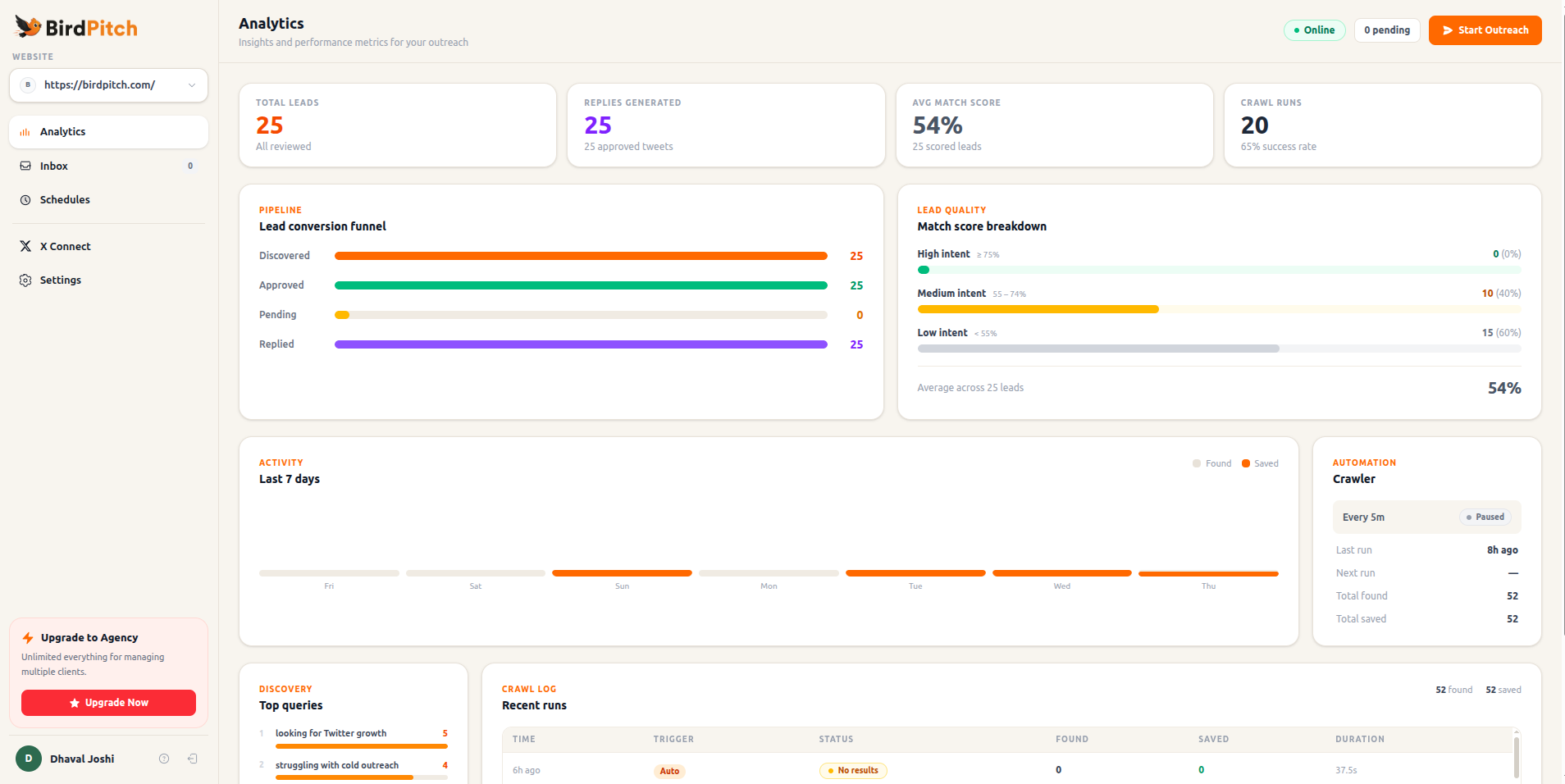Click the Recent runs table scrollbar
The height and width of the screenshot is (784, 1565).
pos(1517,756)
